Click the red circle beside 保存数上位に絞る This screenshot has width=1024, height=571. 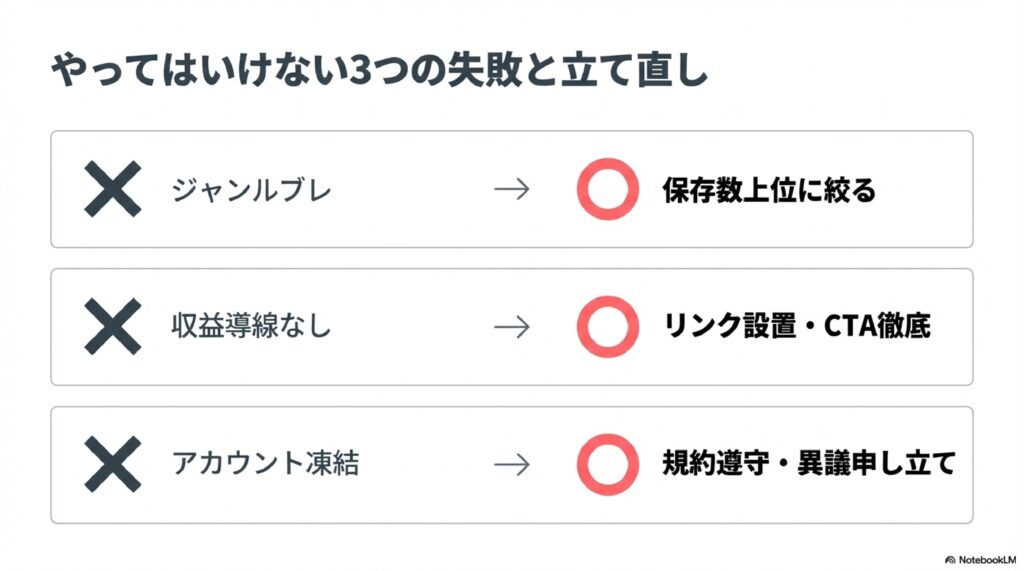click(607, 189)
